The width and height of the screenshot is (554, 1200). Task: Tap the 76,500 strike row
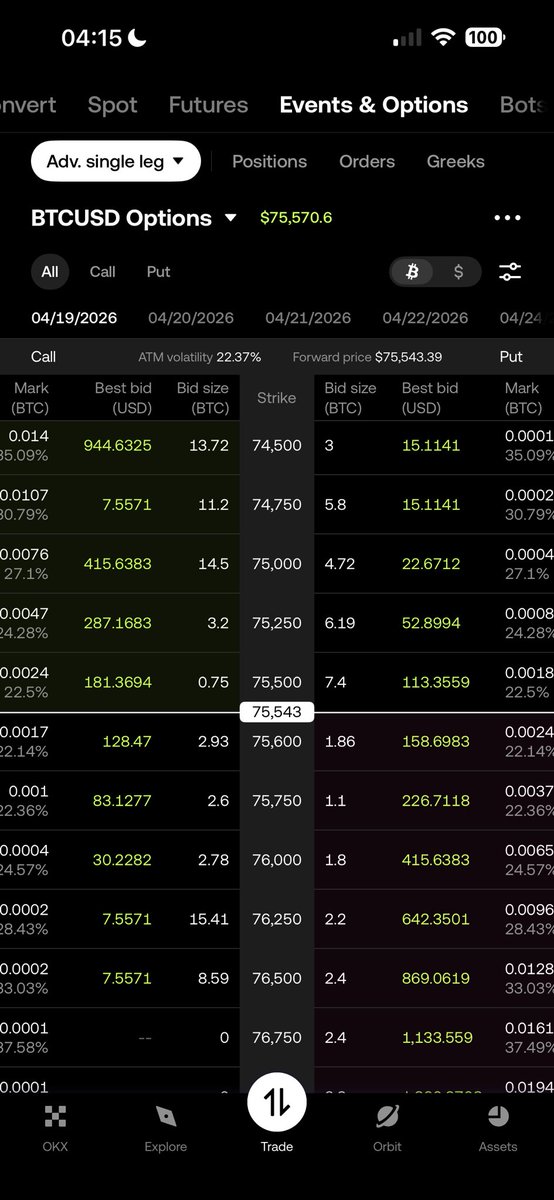coord(277,977)
